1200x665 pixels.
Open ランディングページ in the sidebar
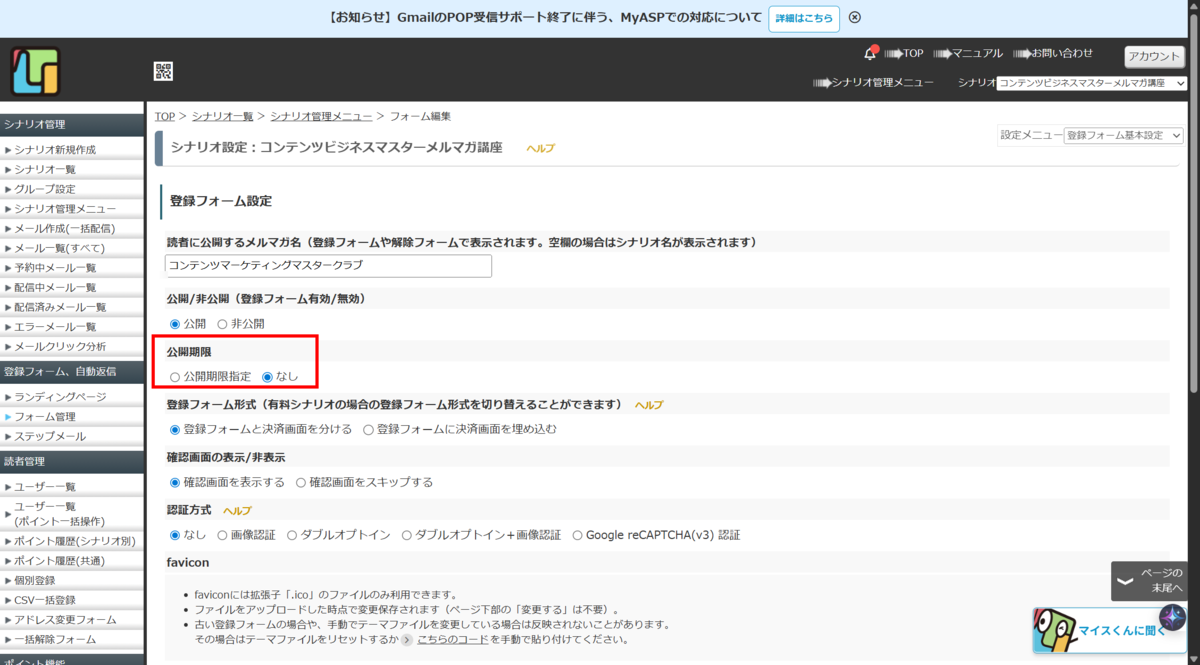pyautogui.click(x=60, y=397)
